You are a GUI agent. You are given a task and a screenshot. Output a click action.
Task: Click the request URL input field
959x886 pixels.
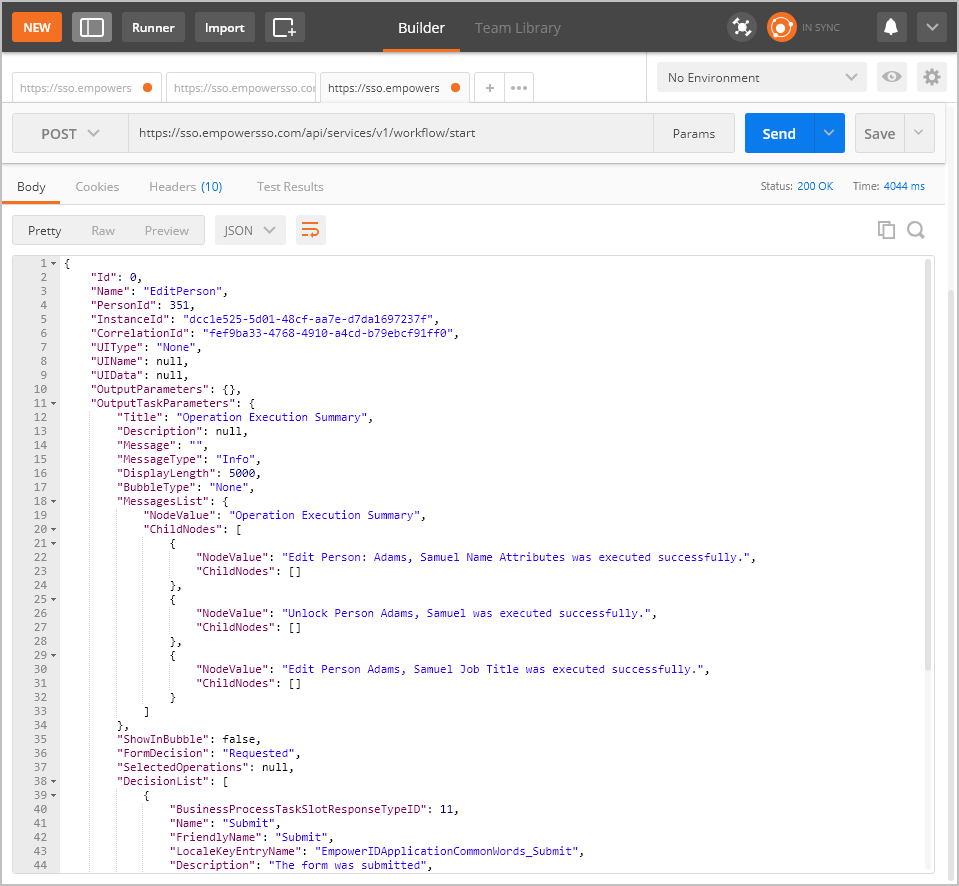click(390, 134)
